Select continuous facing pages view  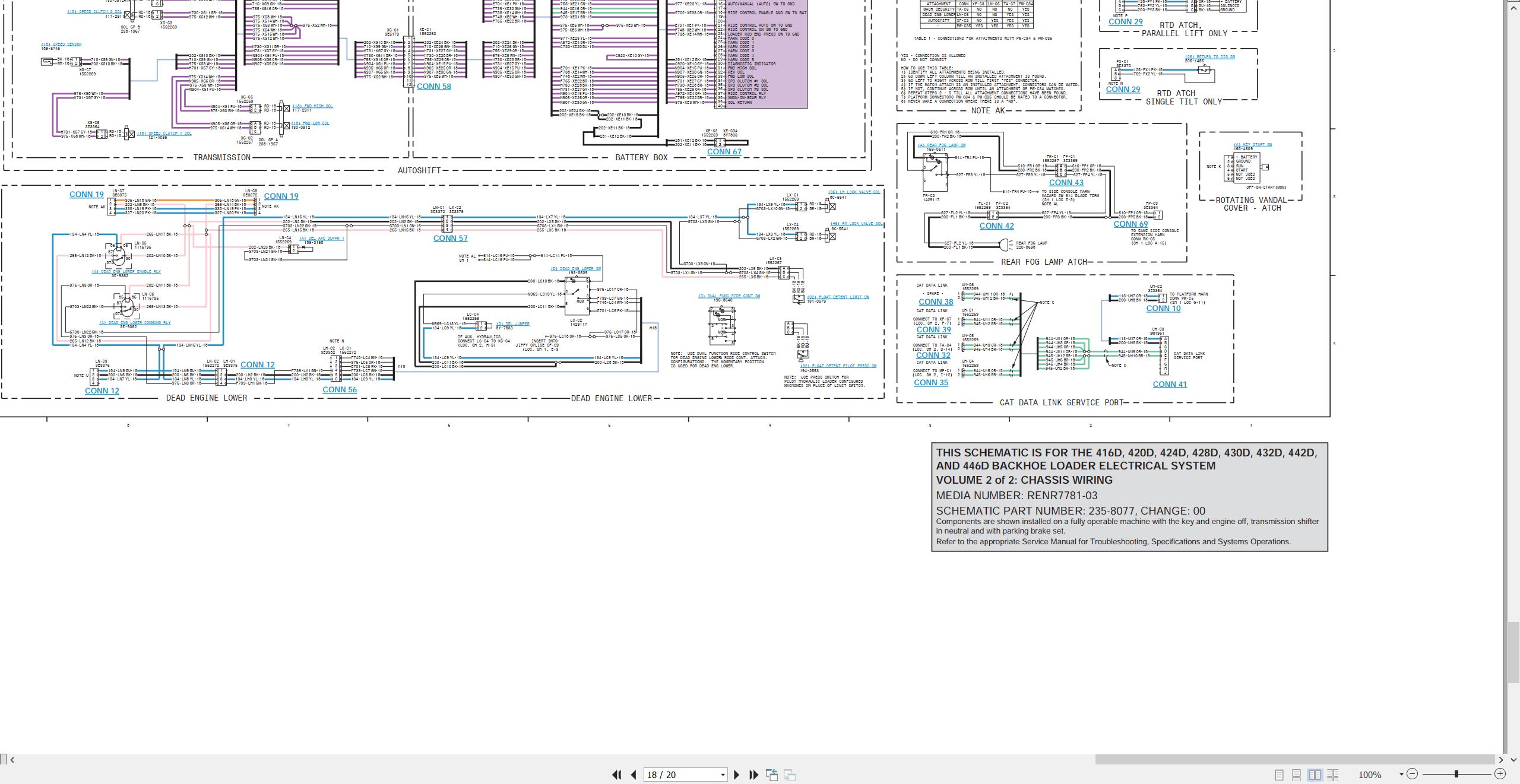1332,775
